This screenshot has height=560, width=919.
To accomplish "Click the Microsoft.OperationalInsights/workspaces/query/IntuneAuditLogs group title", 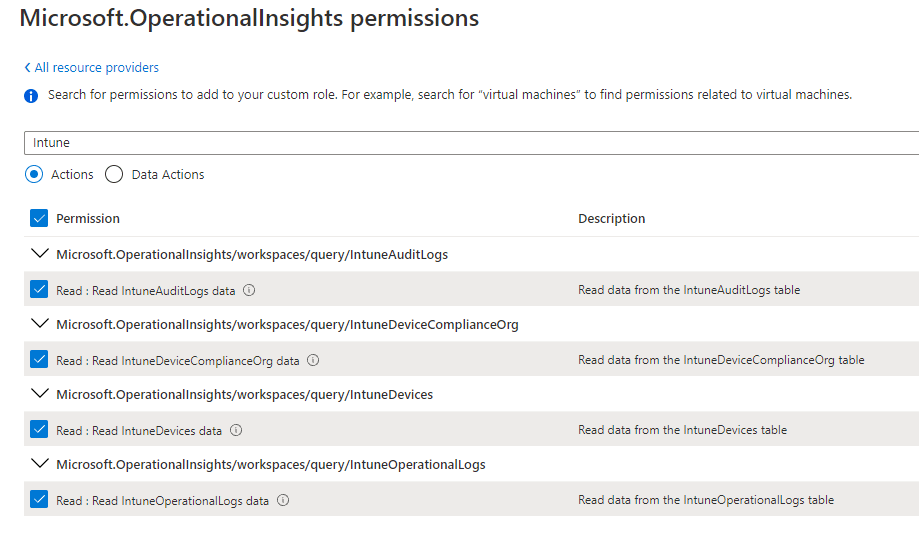I will 252,254.
